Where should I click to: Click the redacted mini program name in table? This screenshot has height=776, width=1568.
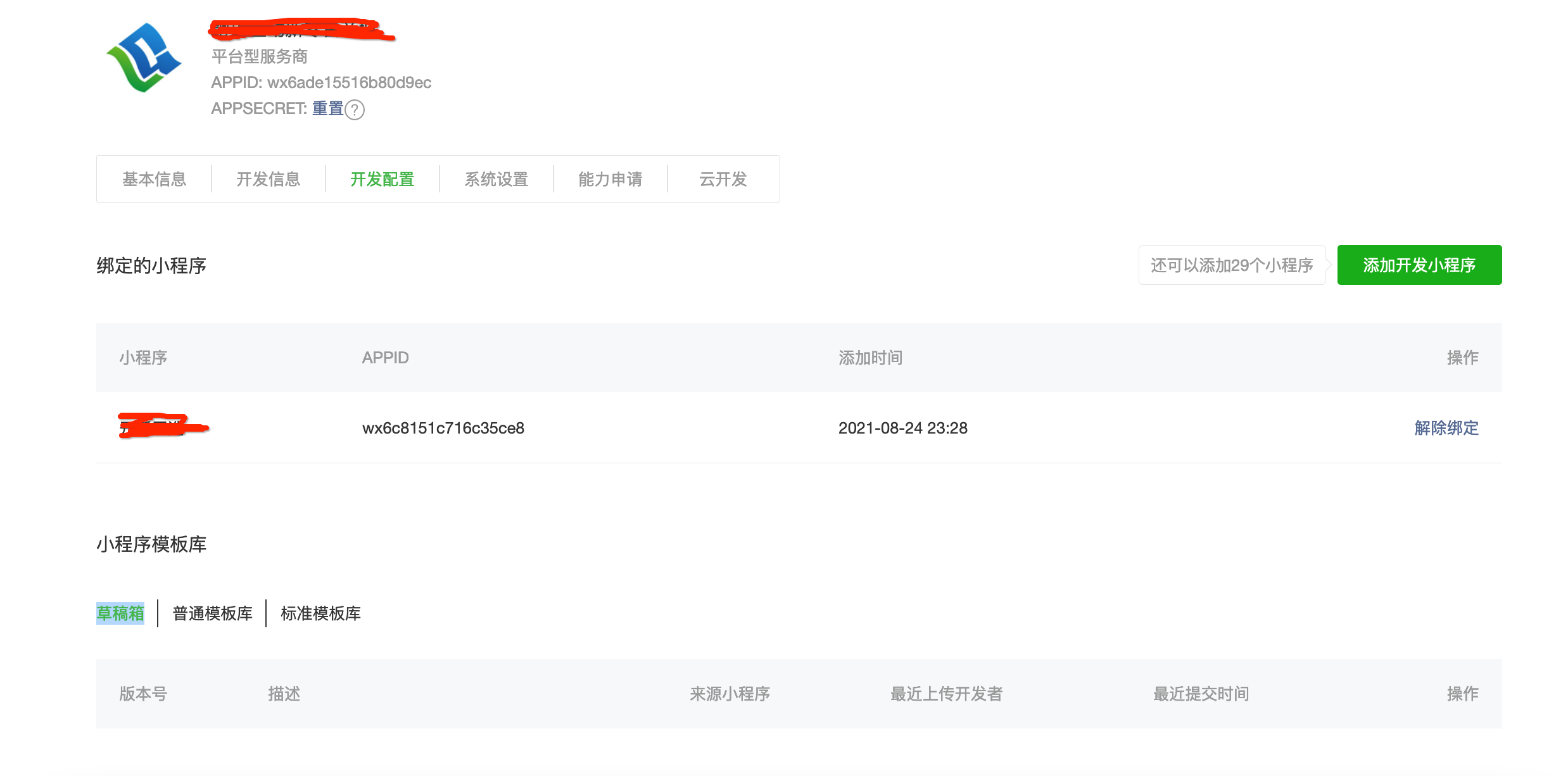163,427
